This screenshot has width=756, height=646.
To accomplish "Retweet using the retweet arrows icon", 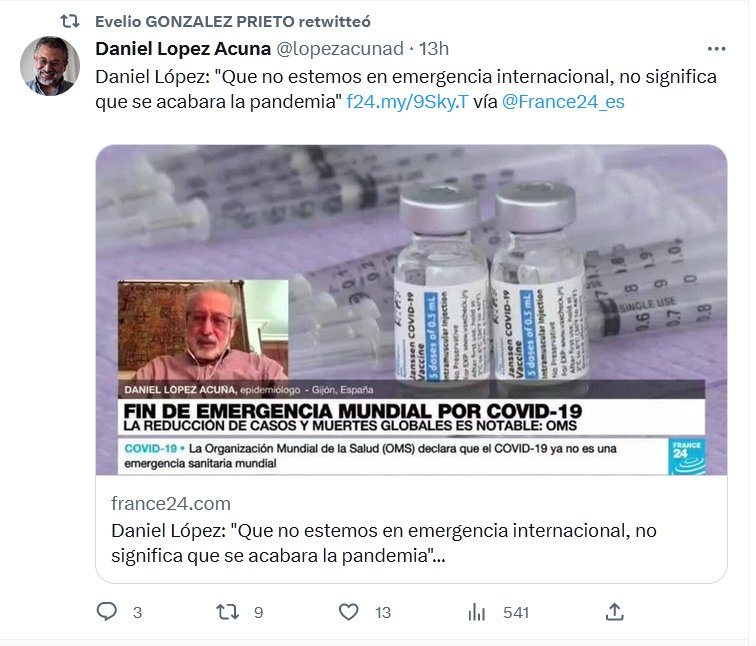I will click(x=227, y=612).
